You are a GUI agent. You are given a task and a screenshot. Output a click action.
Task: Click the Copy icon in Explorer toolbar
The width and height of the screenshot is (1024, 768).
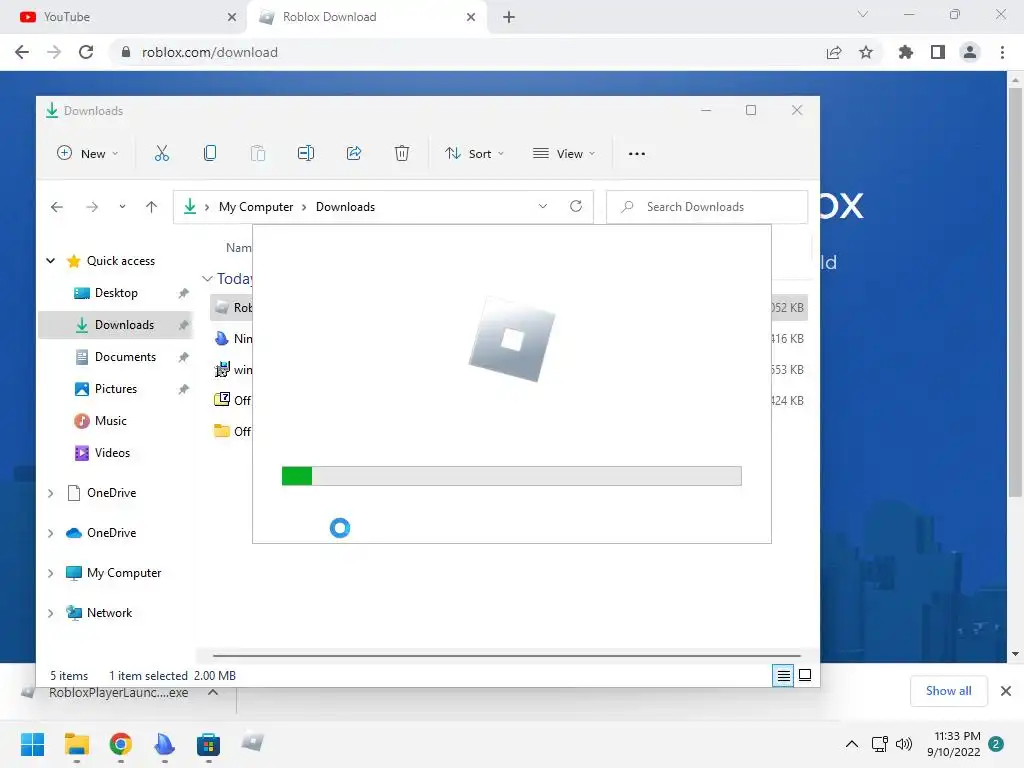coord(210,153)
